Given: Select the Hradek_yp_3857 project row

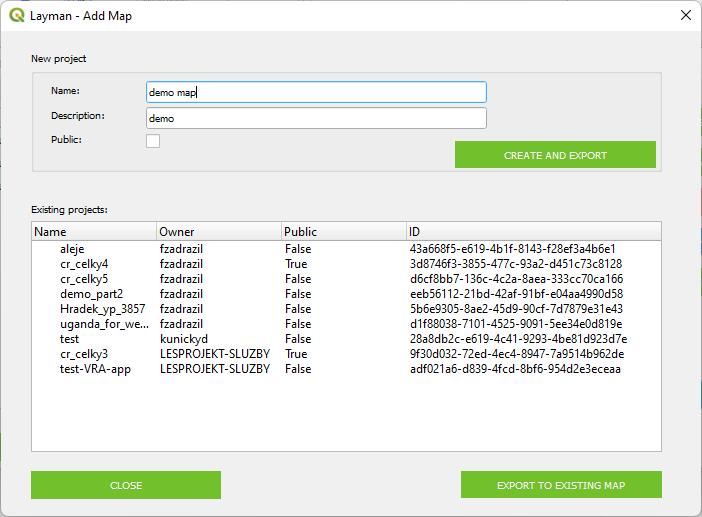Looking at the screenshot, I should (346, 309).
